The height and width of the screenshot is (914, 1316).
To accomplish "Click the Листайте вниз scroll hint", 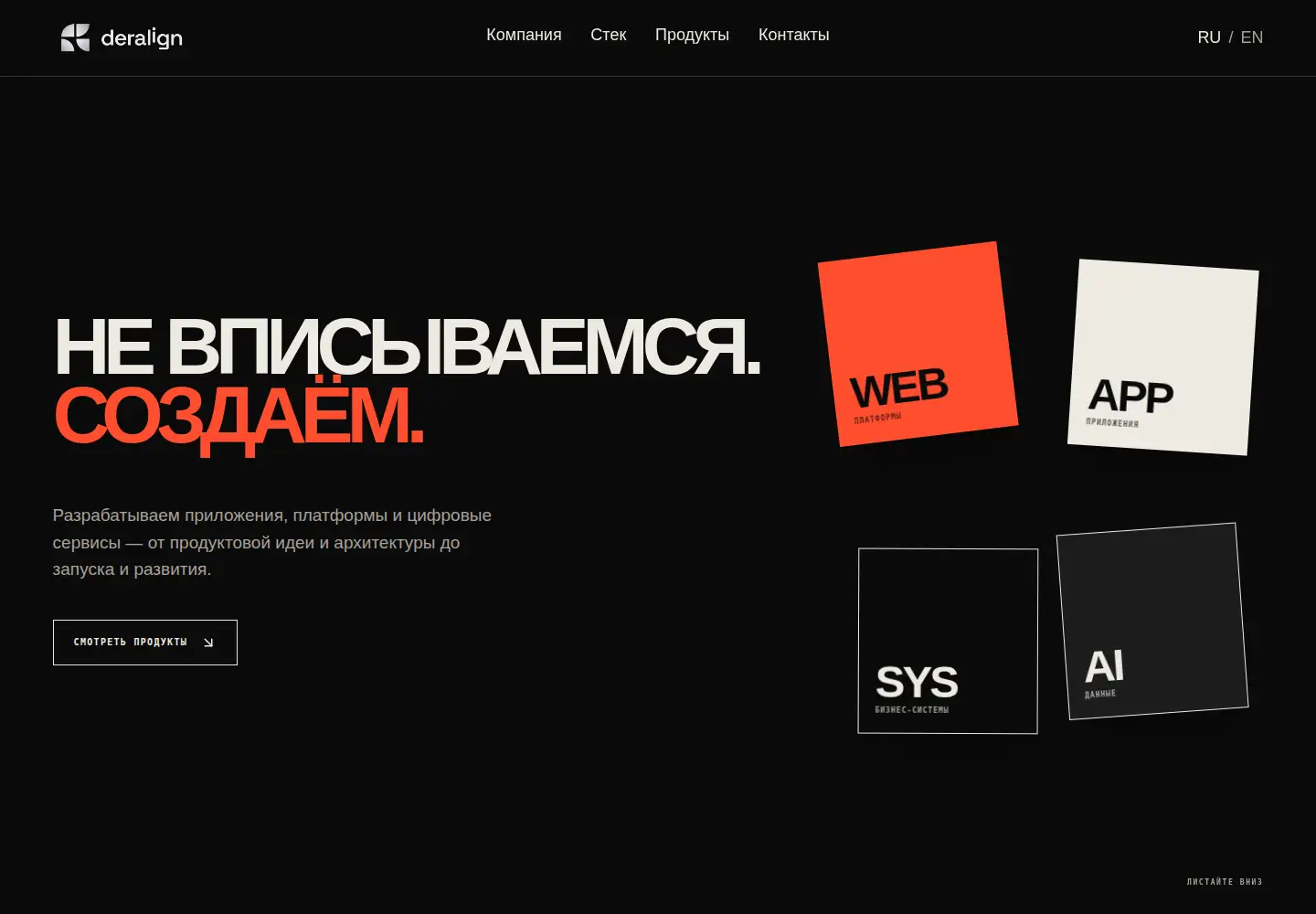I will click(1225, 882).
